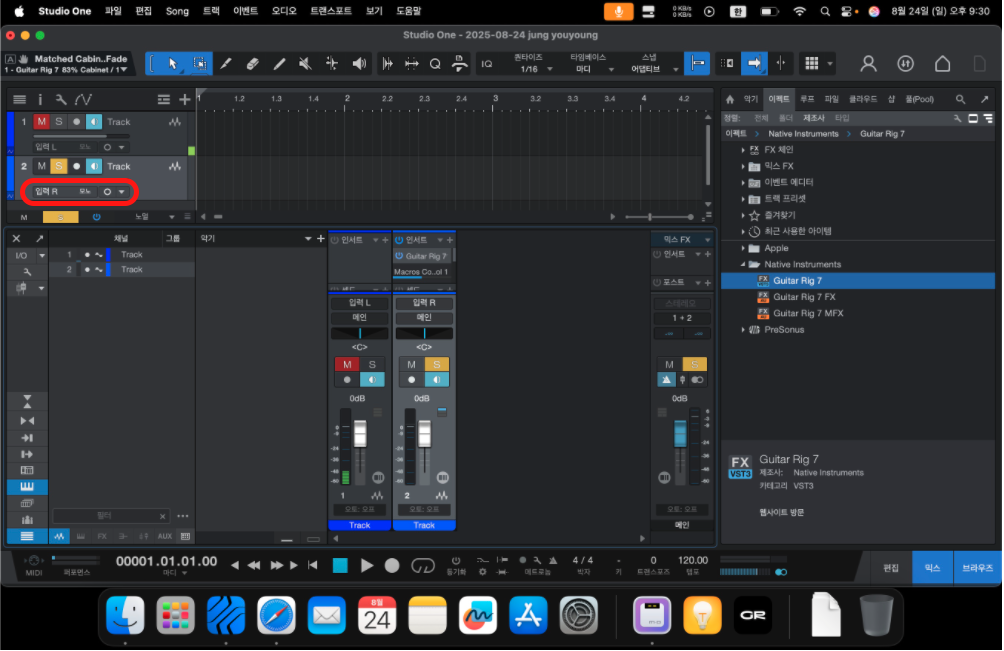The width and height of the screenshot is (1004, 651).
Task: Expand the PreSonus vendor folder
Action: tap(743, 330)
